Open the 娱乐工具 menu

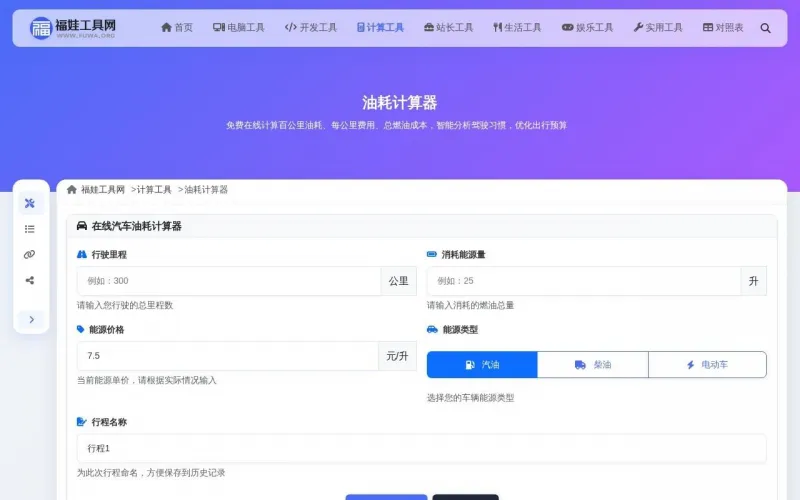[587, 28]
